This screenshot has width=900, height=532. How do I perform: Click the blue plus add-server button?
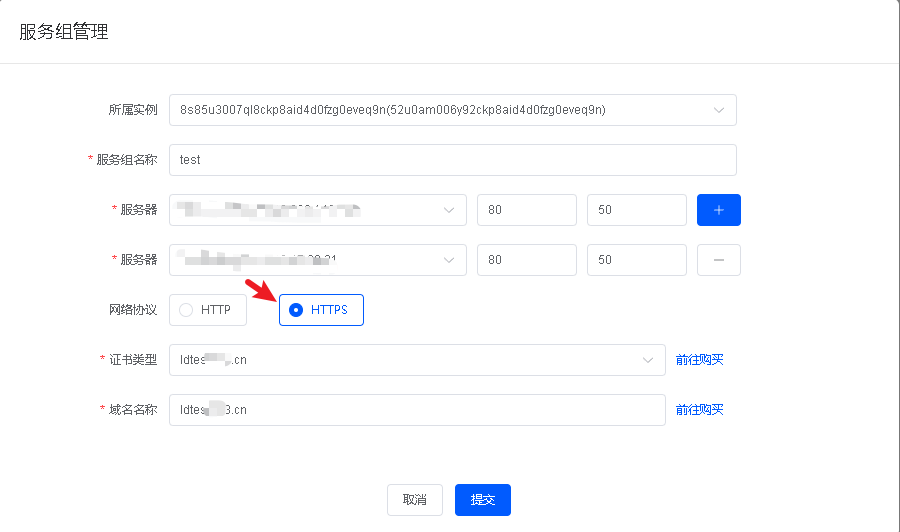(x=718, y=210)
